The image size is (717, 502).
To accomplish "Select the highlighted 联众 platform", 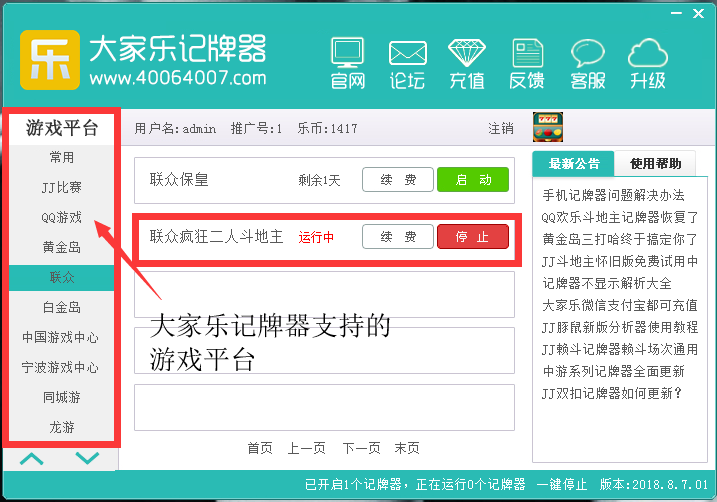I will (x=62, y=278).
